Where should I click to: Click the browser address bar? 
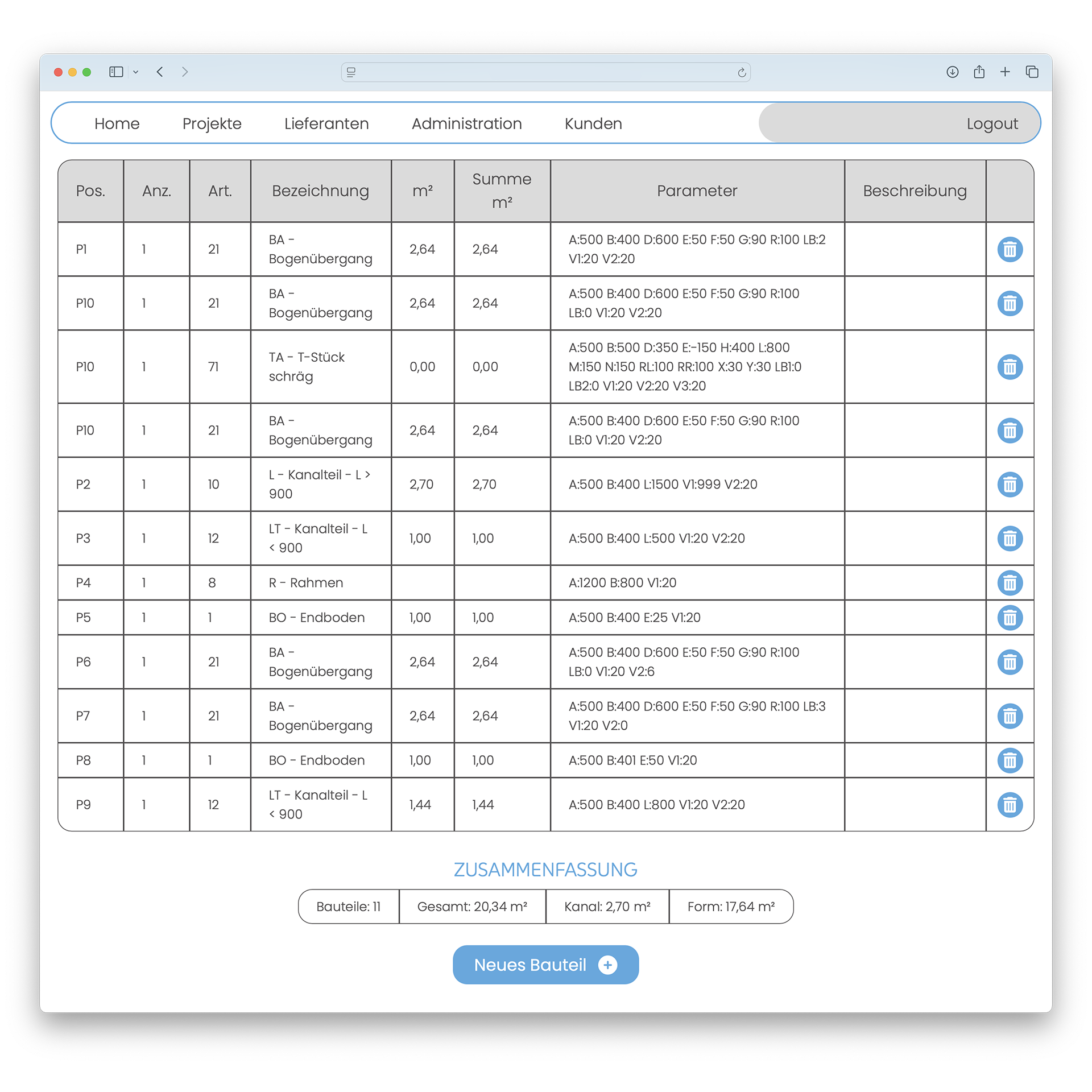(545, 72)
